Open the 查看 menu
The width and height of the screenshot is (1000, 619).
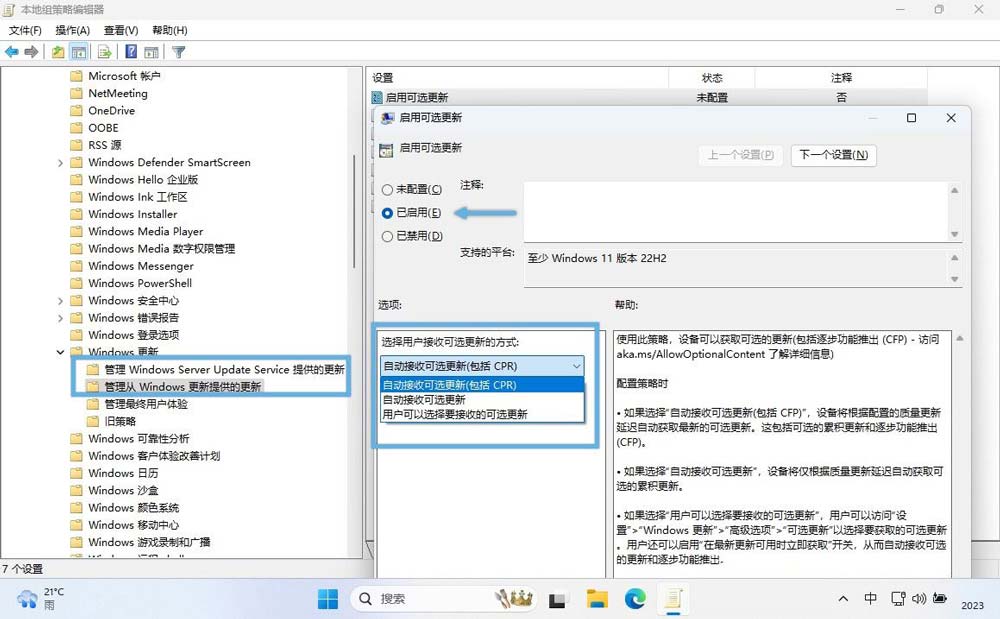coord(118,30)
